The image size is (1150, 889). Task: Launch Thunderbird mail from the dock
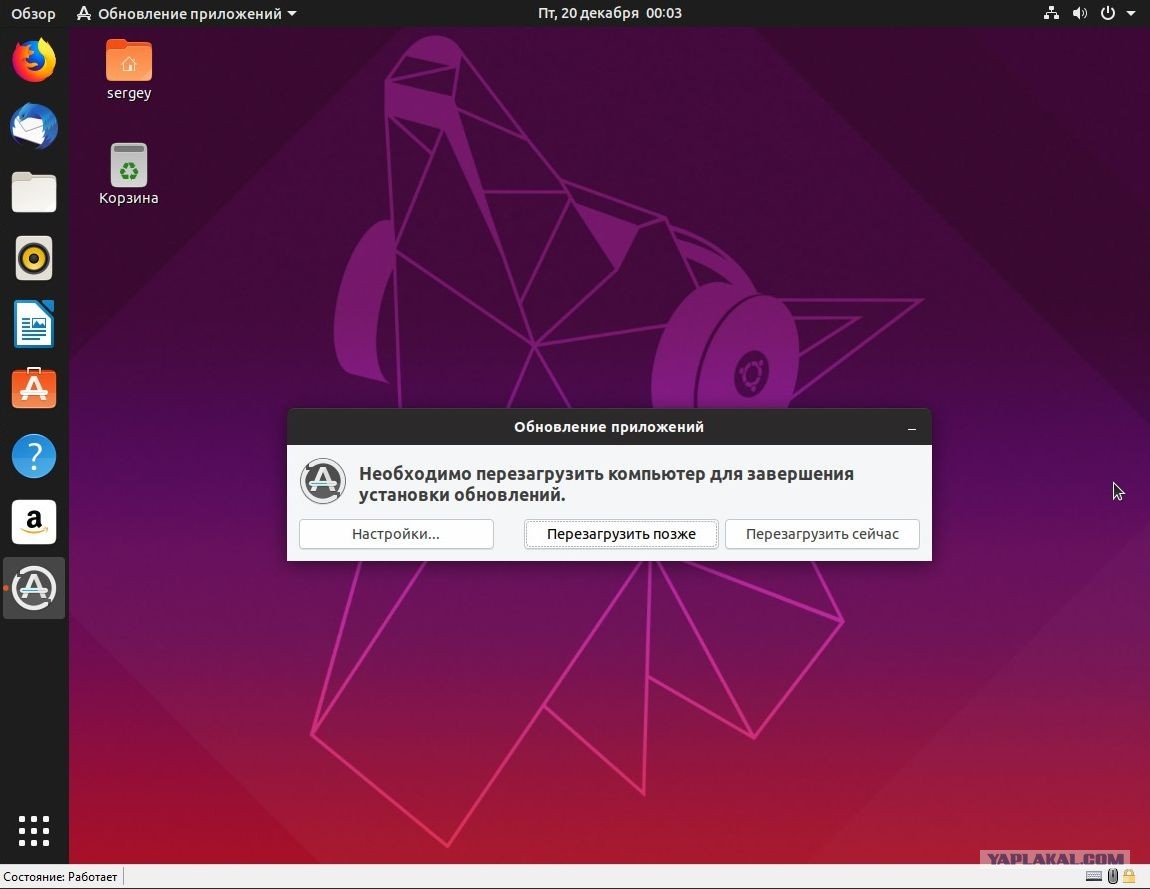click(x=34, y=126)
